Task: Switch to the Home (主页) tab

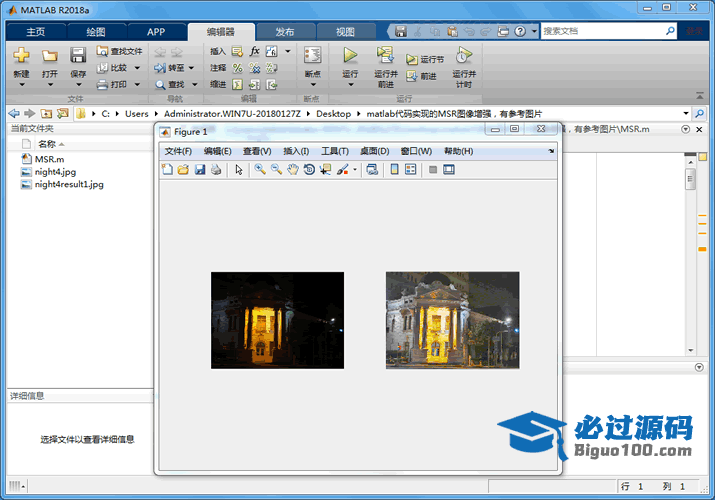Action: pos(36,32)
